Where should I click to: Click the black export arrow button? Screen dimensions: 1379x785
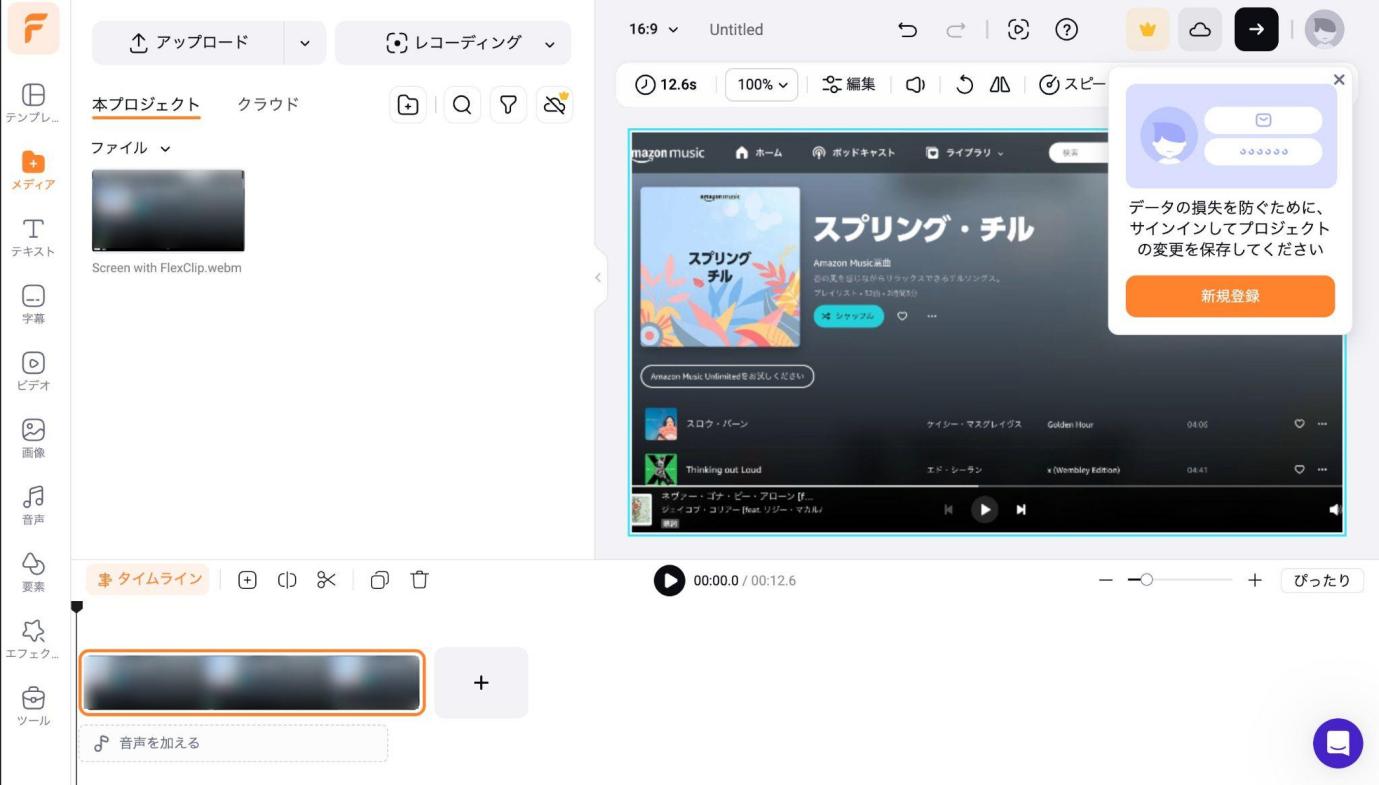[1256, 30]
